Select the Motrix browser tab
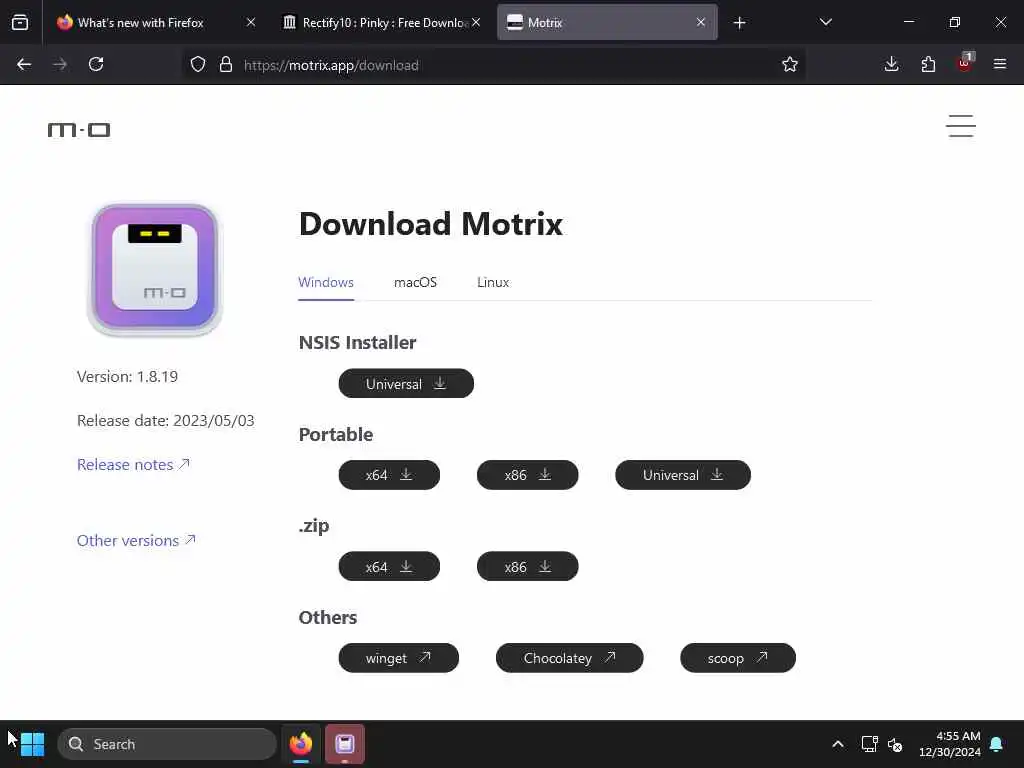Image resolution: width=1024 pixels, height=768 pixels. point(607,23)
